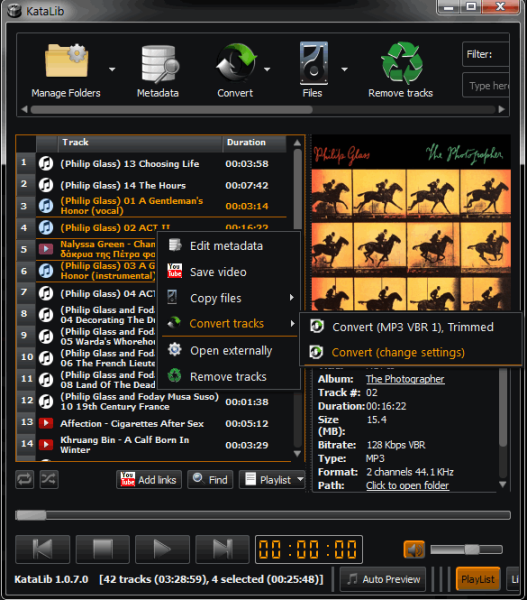Stop playback

coord(103,549)
